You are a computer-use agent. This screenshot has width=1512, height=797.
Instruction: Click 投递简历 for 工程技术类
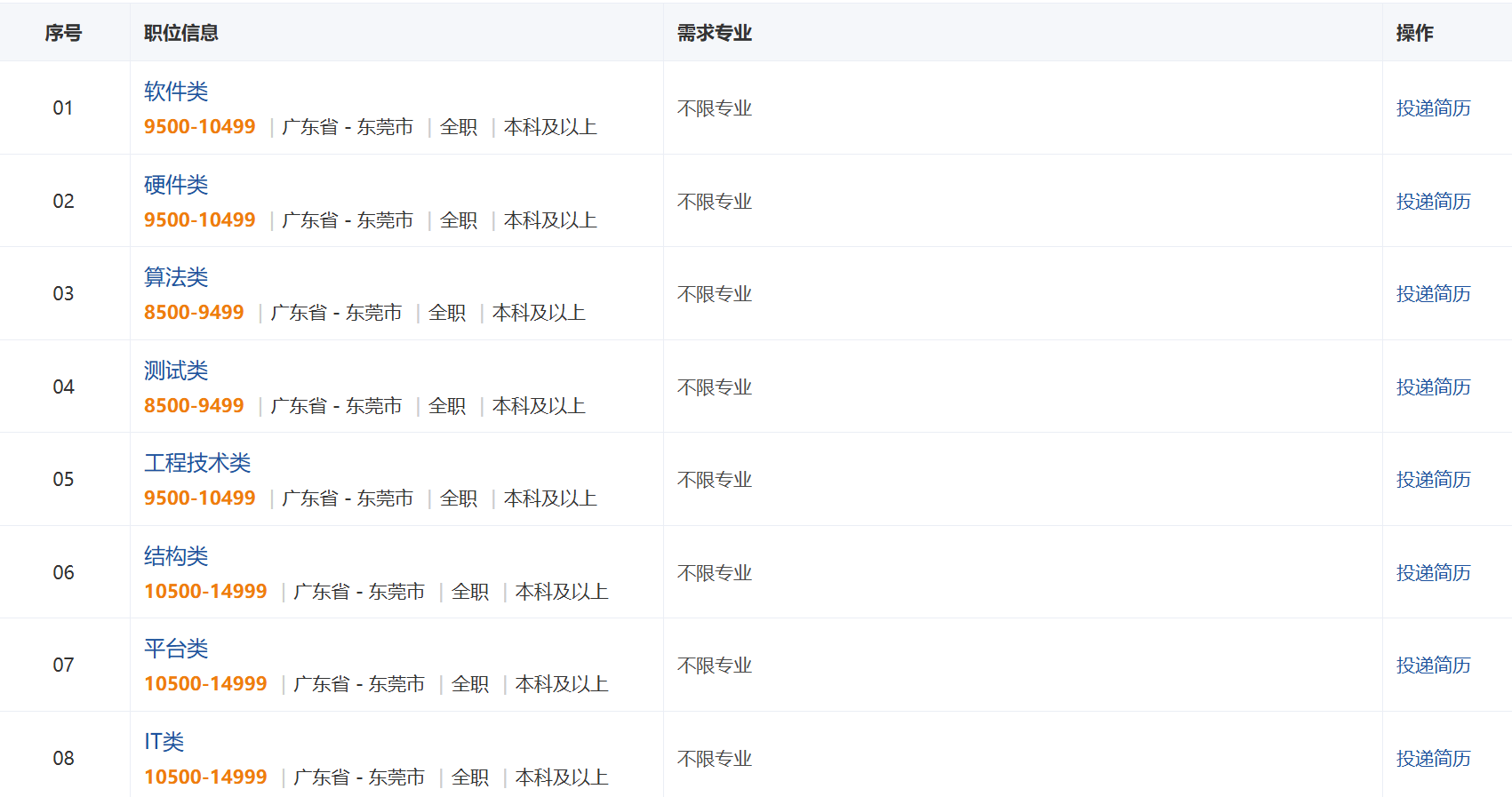[x=1433, y=480]
